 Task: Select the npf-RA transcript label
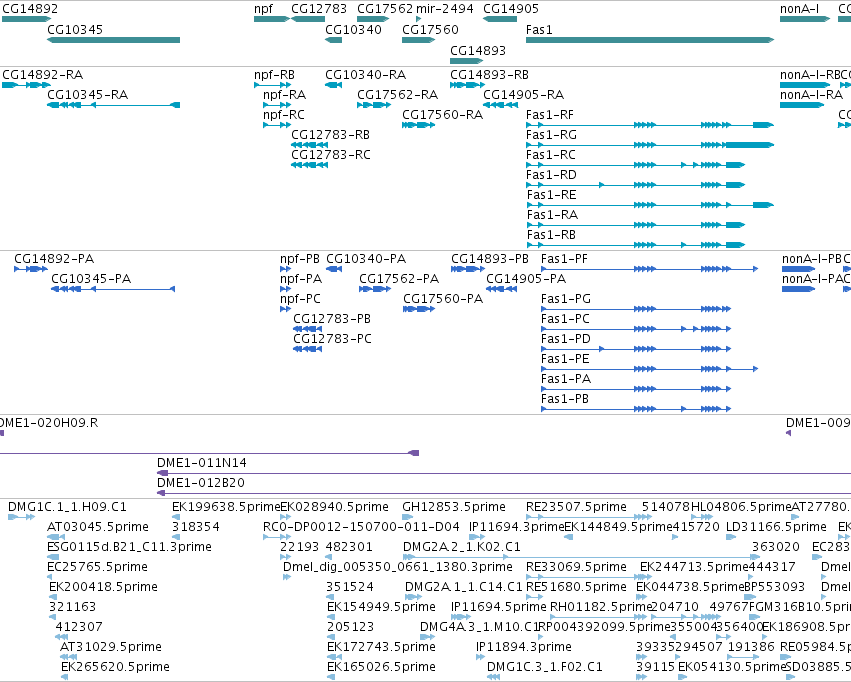click(284, 94)
